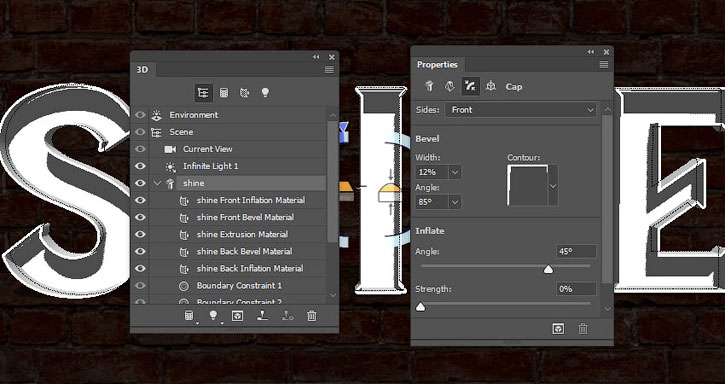Toggle visibility of Environment entry

click(140, 115)
